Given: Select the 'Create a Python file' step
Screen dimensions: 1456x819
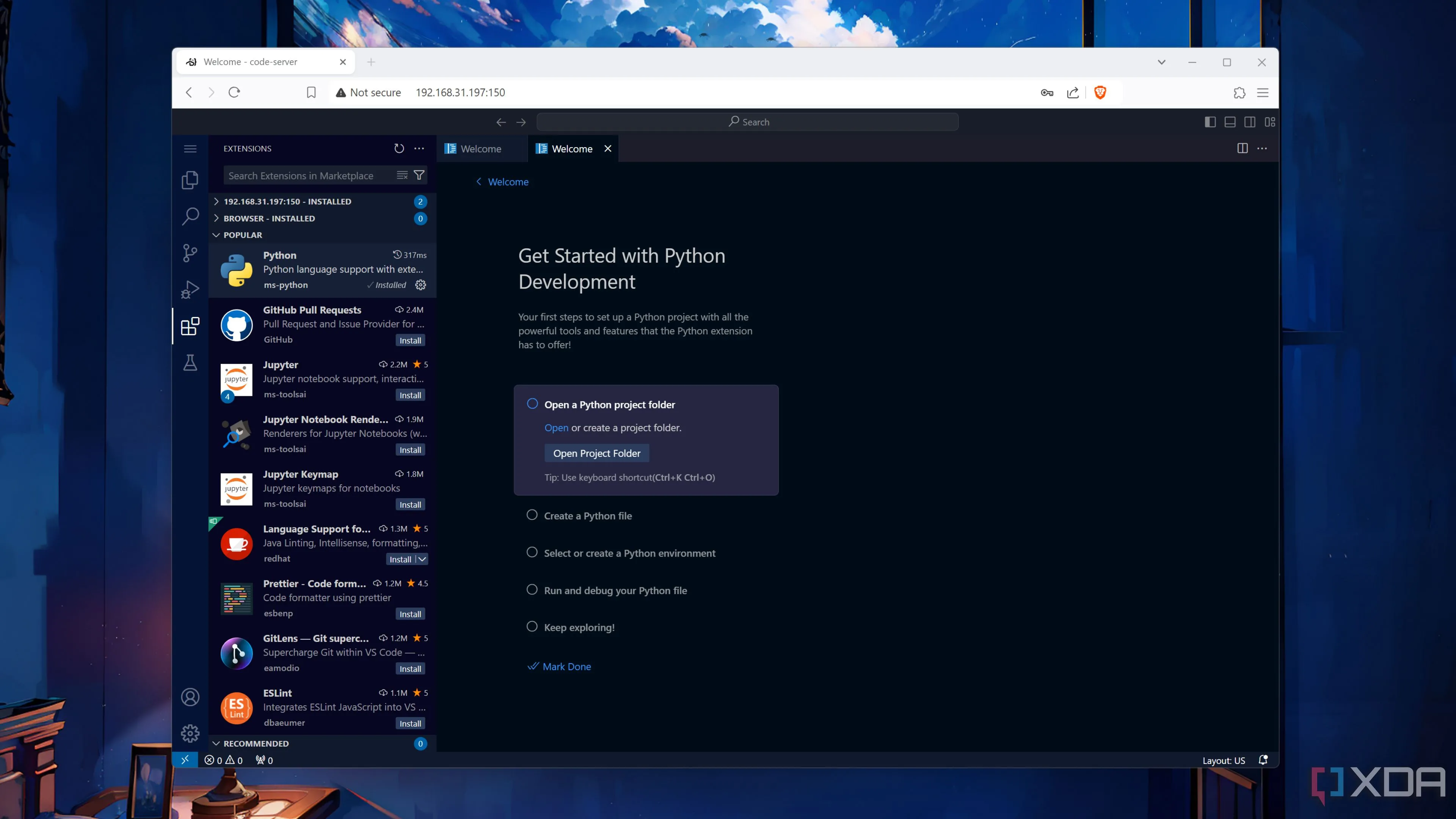Looking at the screenshot, I should pos(588,516).
